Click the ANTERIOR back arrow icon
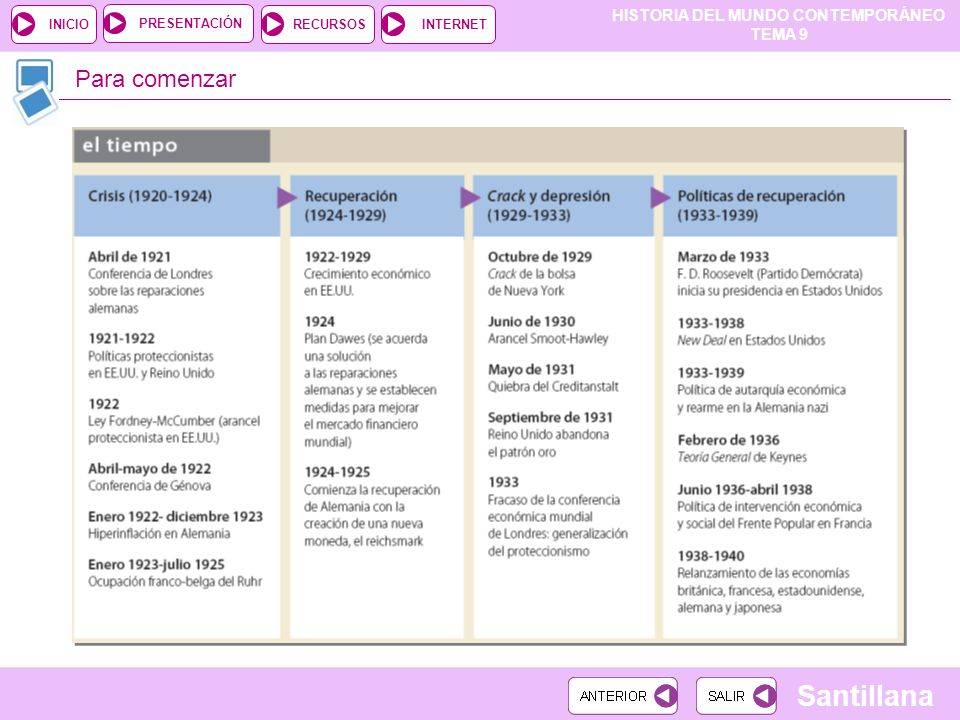 coord(666,696)
